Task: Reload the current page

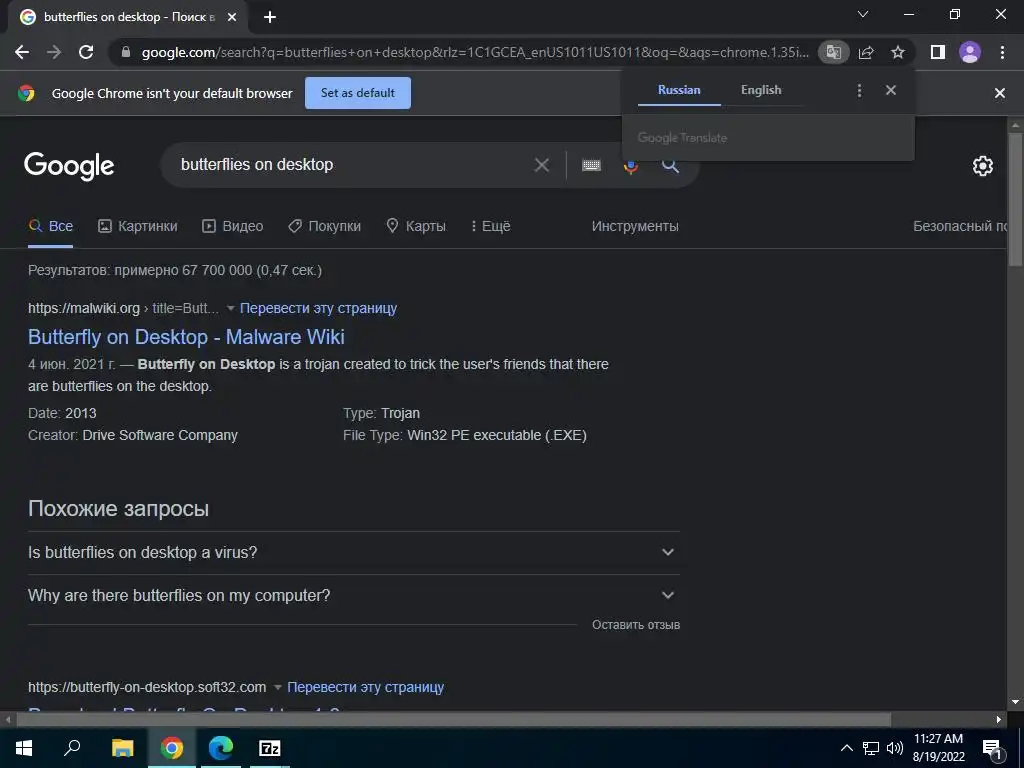Action: tap(86, 52)
